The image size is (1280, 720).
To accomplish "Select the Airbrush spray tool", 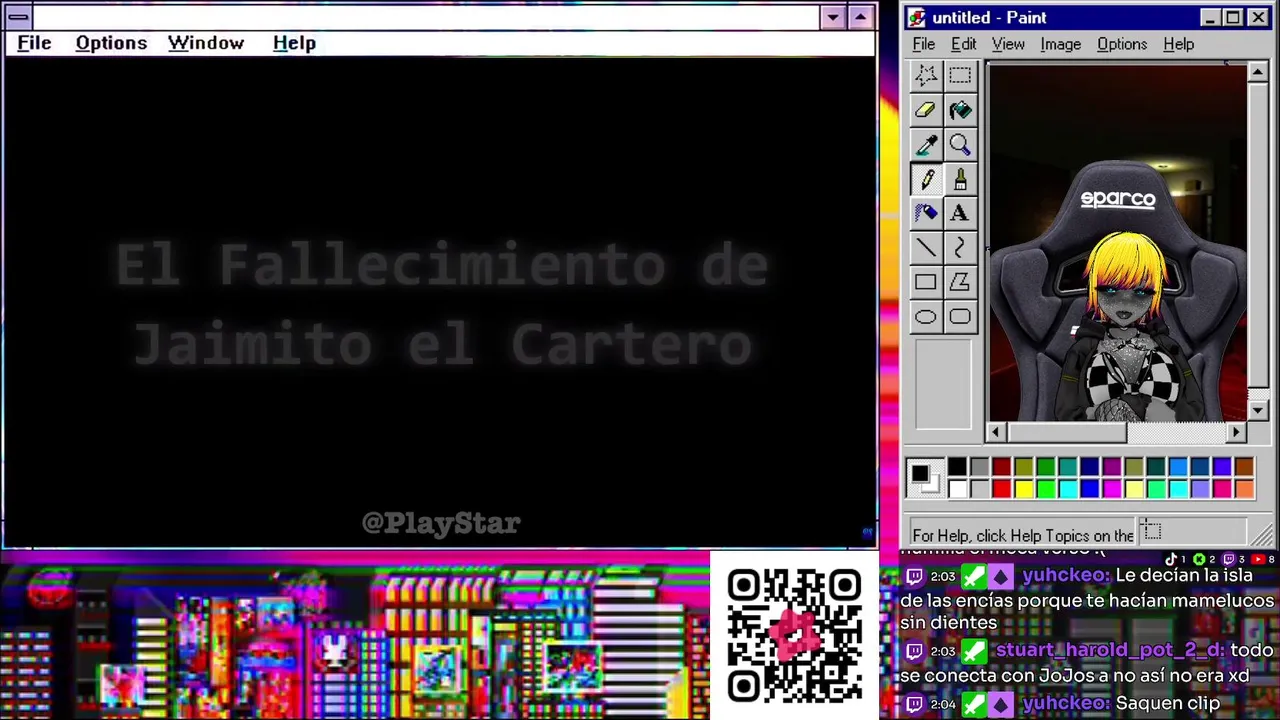I will click(926, 213).
